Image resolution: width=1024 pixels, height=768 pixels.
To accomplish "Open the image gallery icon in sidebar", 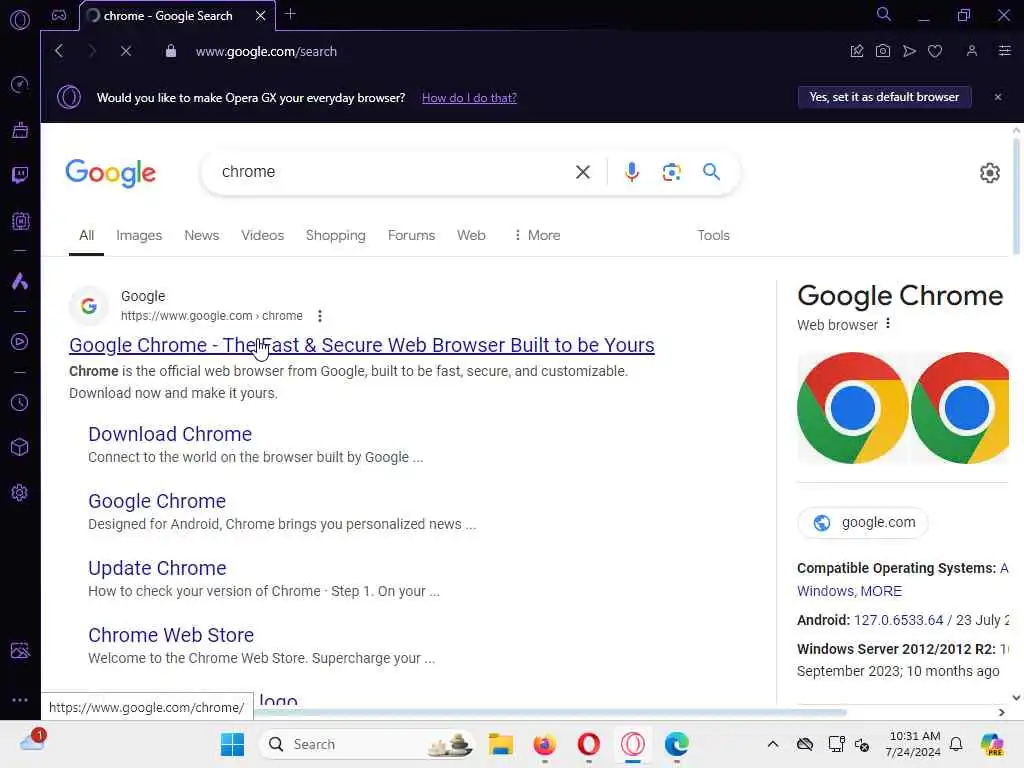I will pyautogui.click(x=20, y=650).
